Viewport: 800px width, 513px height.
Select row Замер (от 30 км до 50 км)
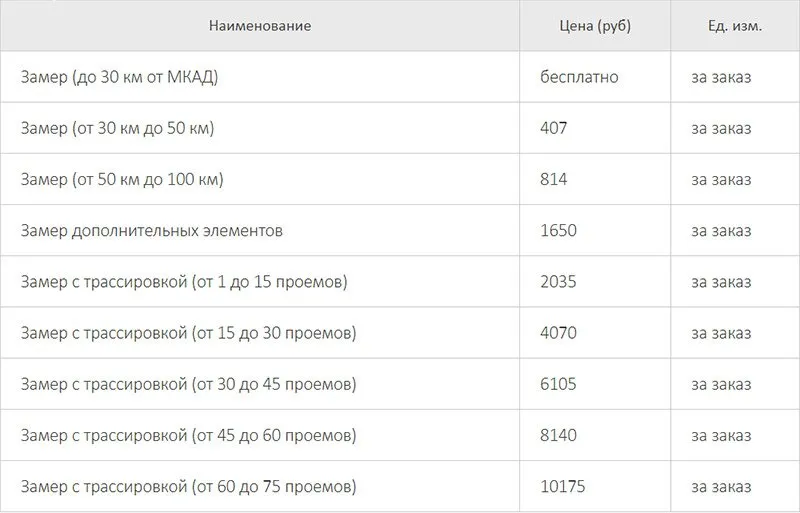tap(400, 128)
